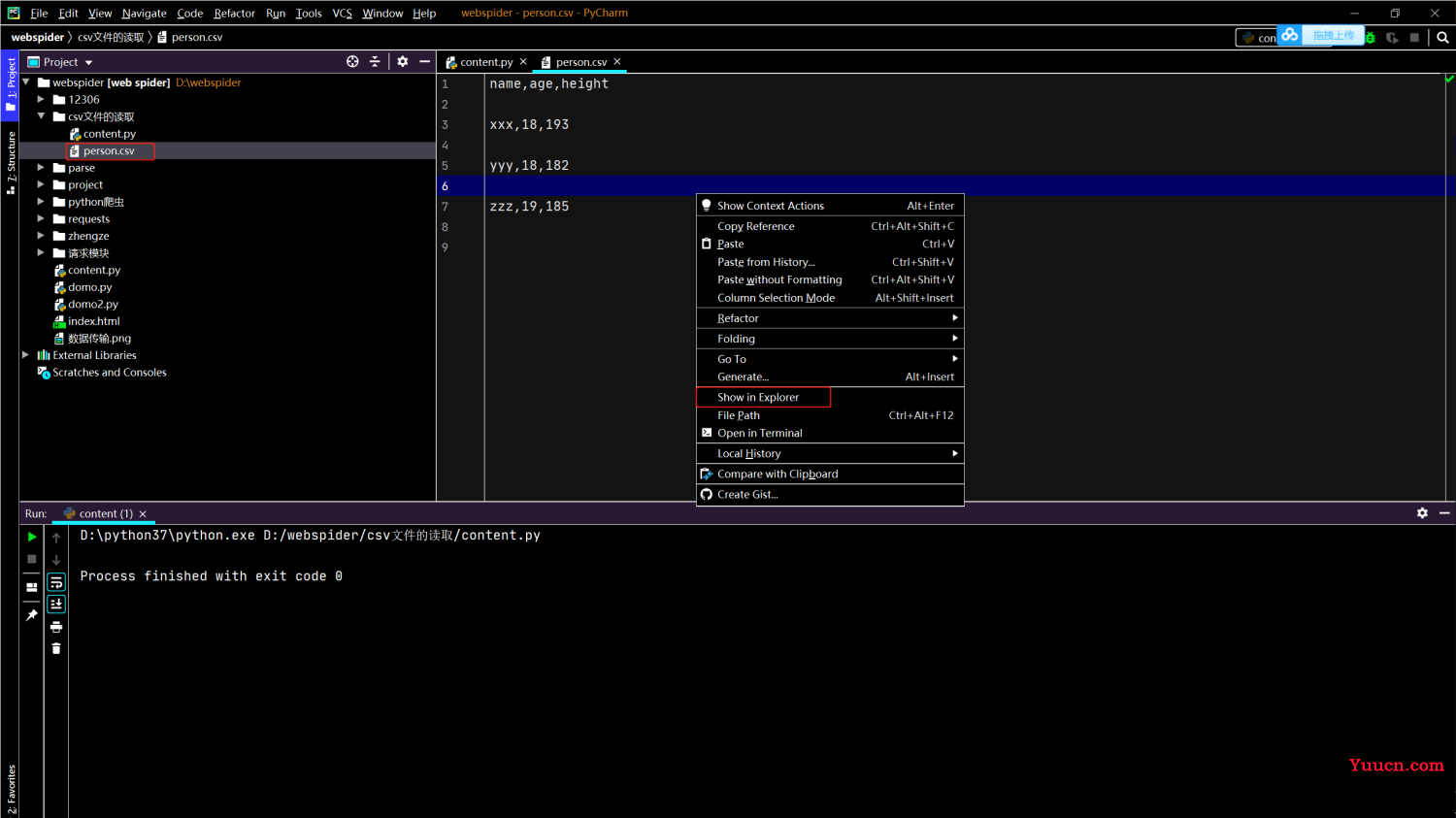
Task: Open the 2: Favorites tool window tab
Action: (x=10, y=789)
